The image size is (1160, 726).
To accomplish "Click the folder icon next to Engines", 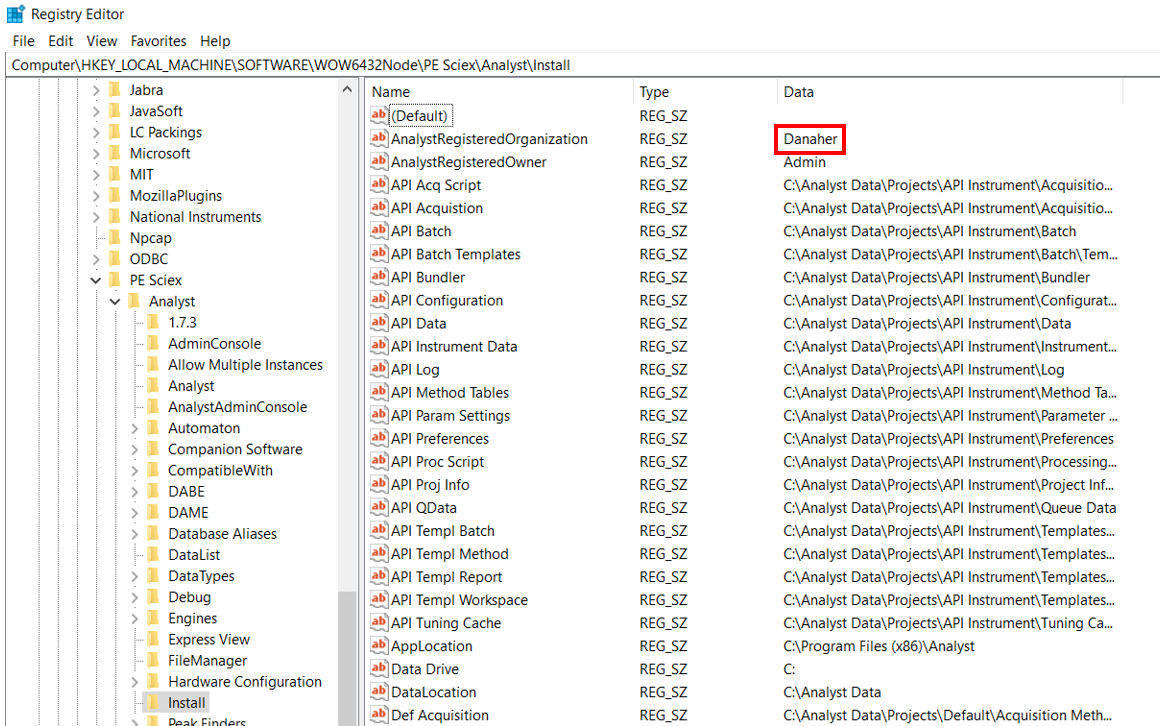I will 153,618.
